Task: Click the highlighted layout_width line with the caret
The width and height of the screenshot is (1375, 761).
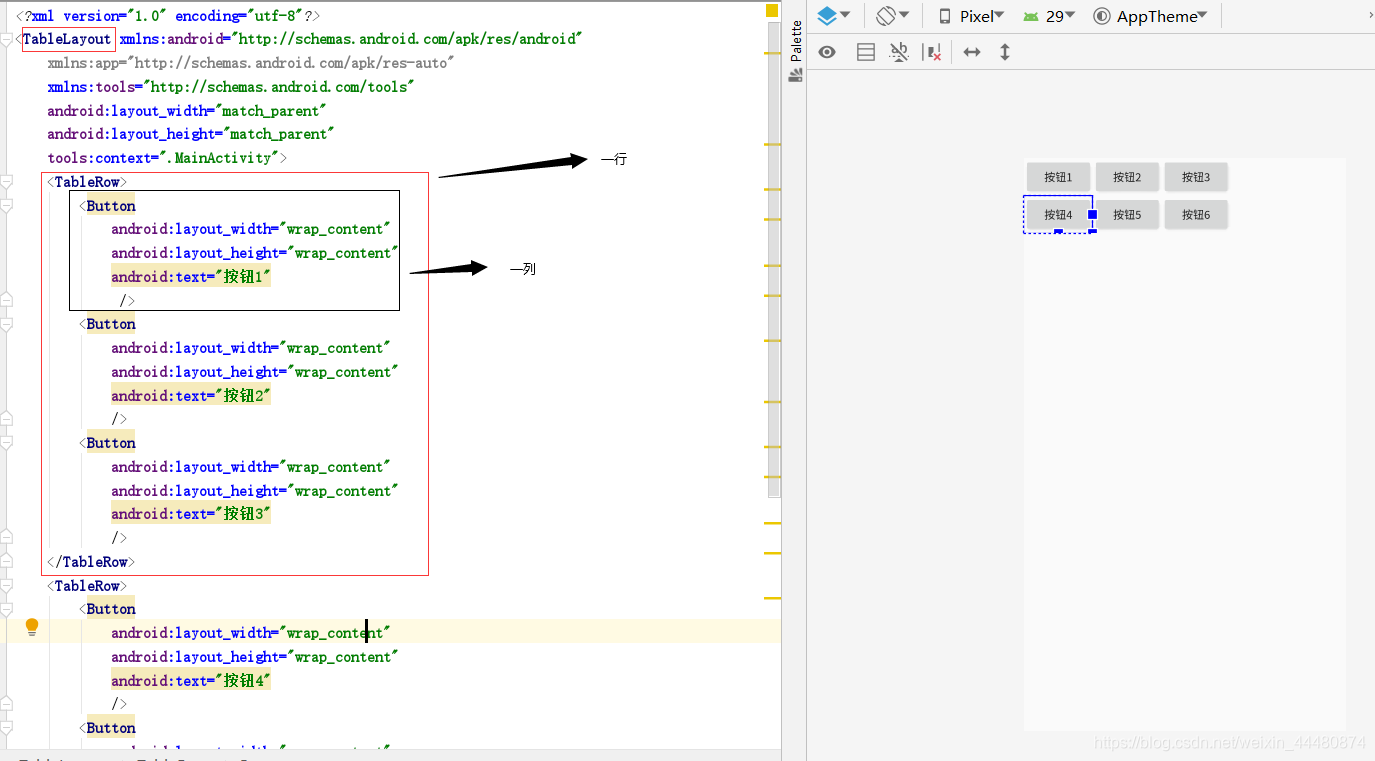Action: click(x=251, y=633)
